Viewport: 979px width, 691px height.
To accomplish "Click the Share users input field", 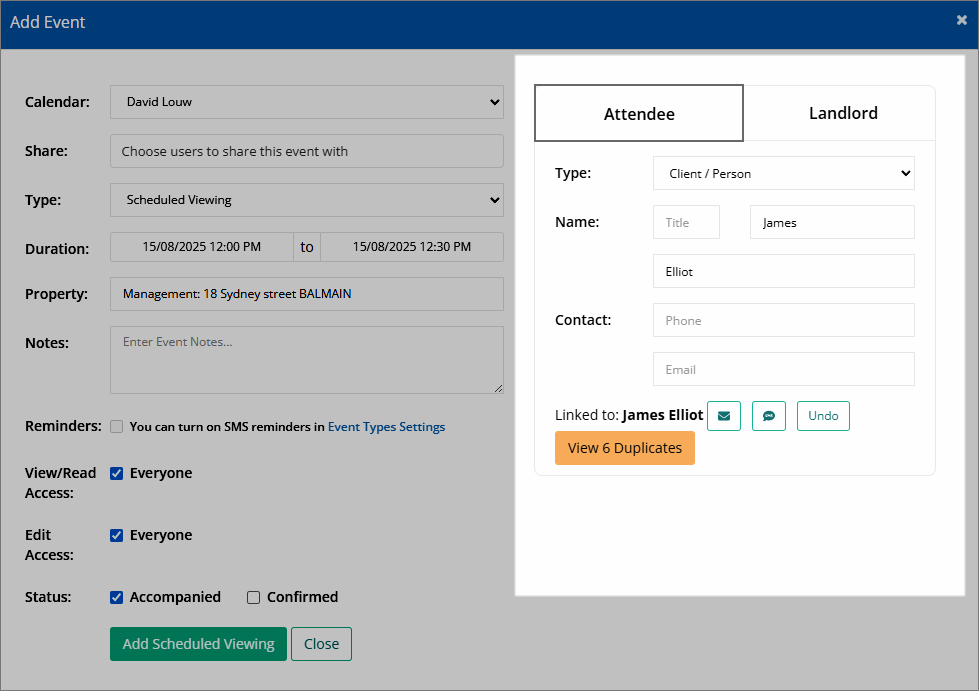I will click(307, 151).
